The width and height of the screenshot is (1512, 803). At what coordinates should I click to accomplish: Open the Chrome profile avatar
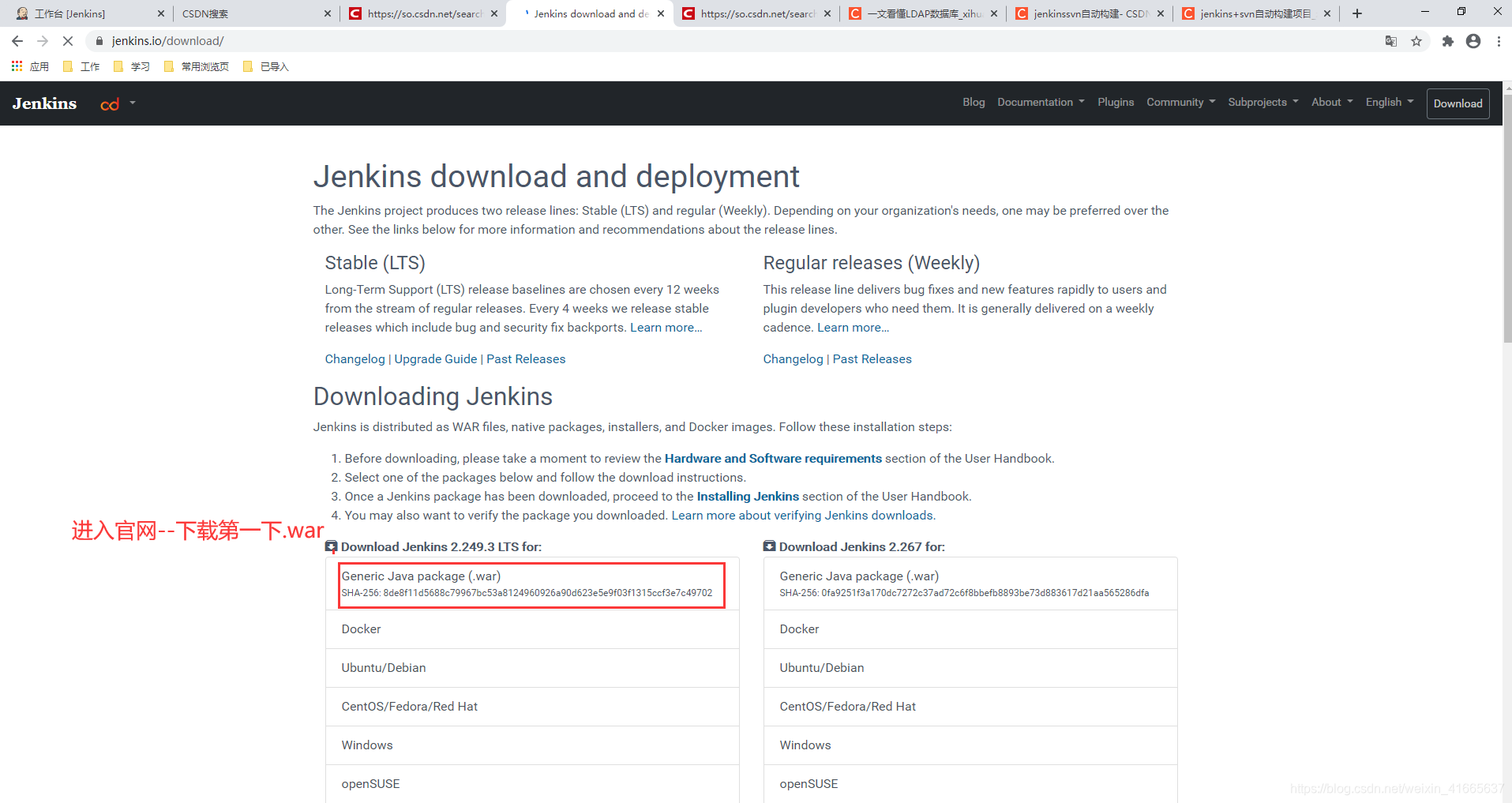1473,41
